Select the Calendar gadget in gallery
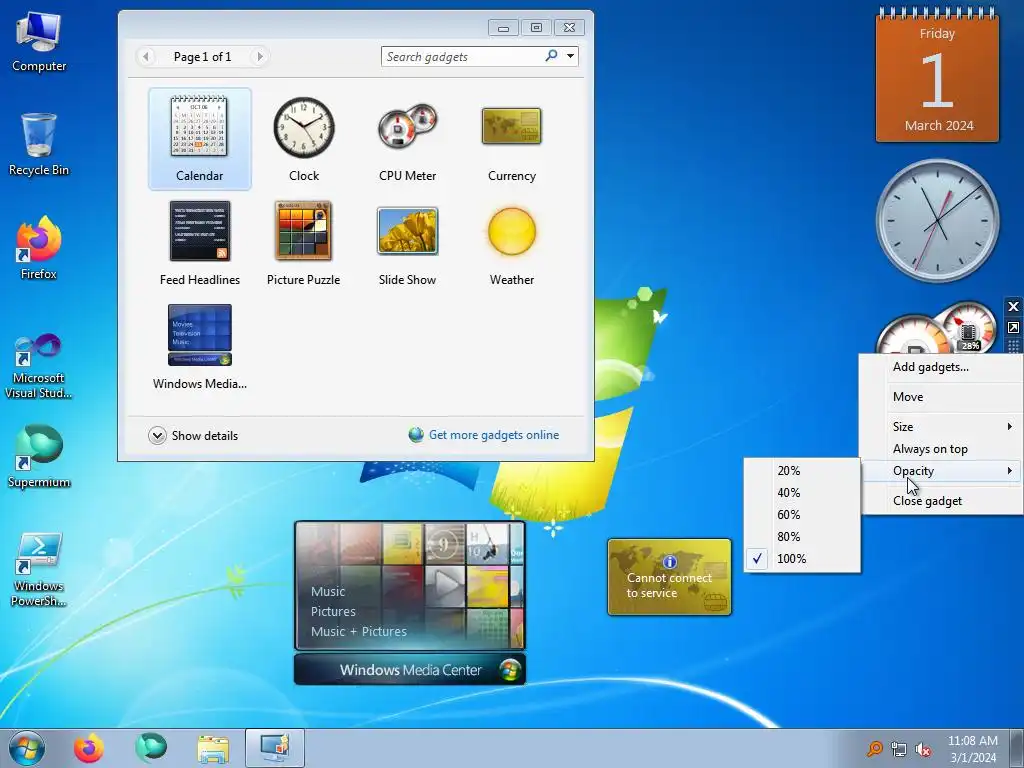Viewport: 1024px width, 768px height. click(199, 138)
